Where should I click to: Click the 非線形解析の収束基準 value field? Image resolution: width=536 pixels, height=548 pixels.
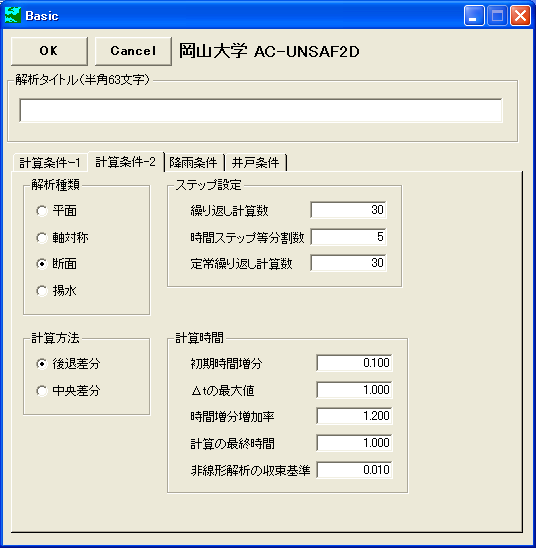click(354, 470)
